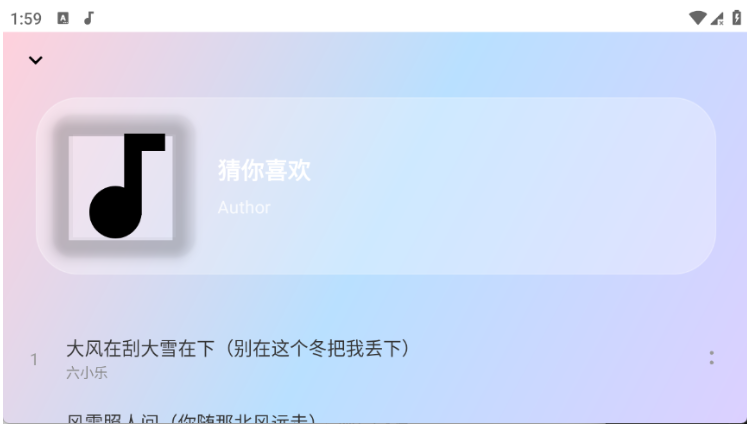Tap the text (你随那北风远去) of the second song
The width and height of the screenshot is (747, 424).
(x=242, y=419)
